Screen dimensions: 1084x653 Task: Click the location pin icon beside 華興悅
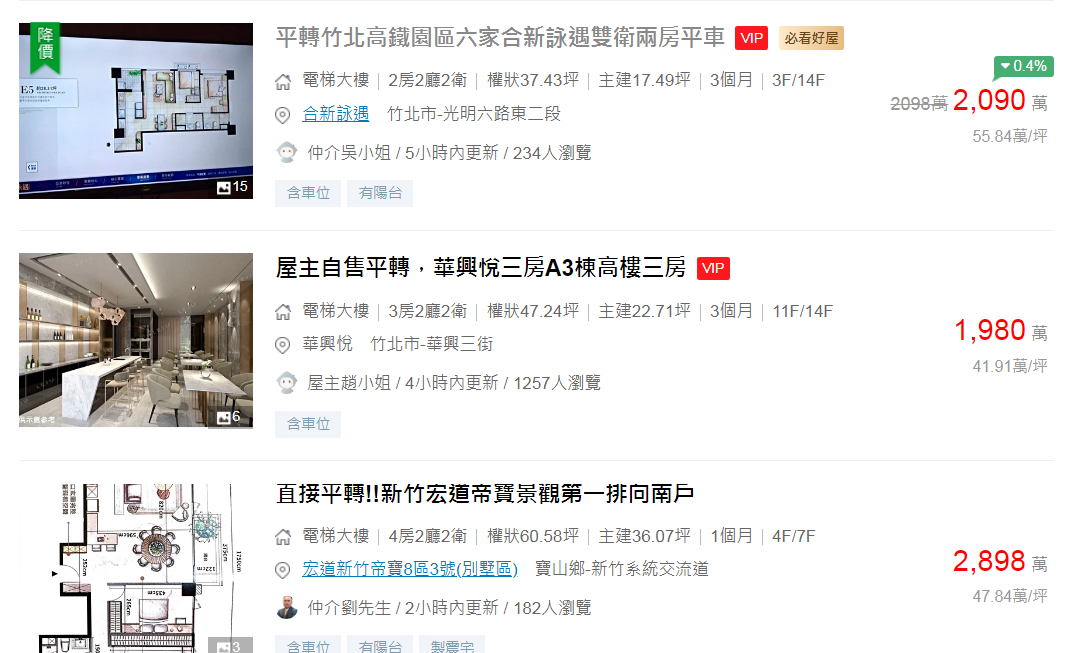pyautogui.click(x=283, y=345)
